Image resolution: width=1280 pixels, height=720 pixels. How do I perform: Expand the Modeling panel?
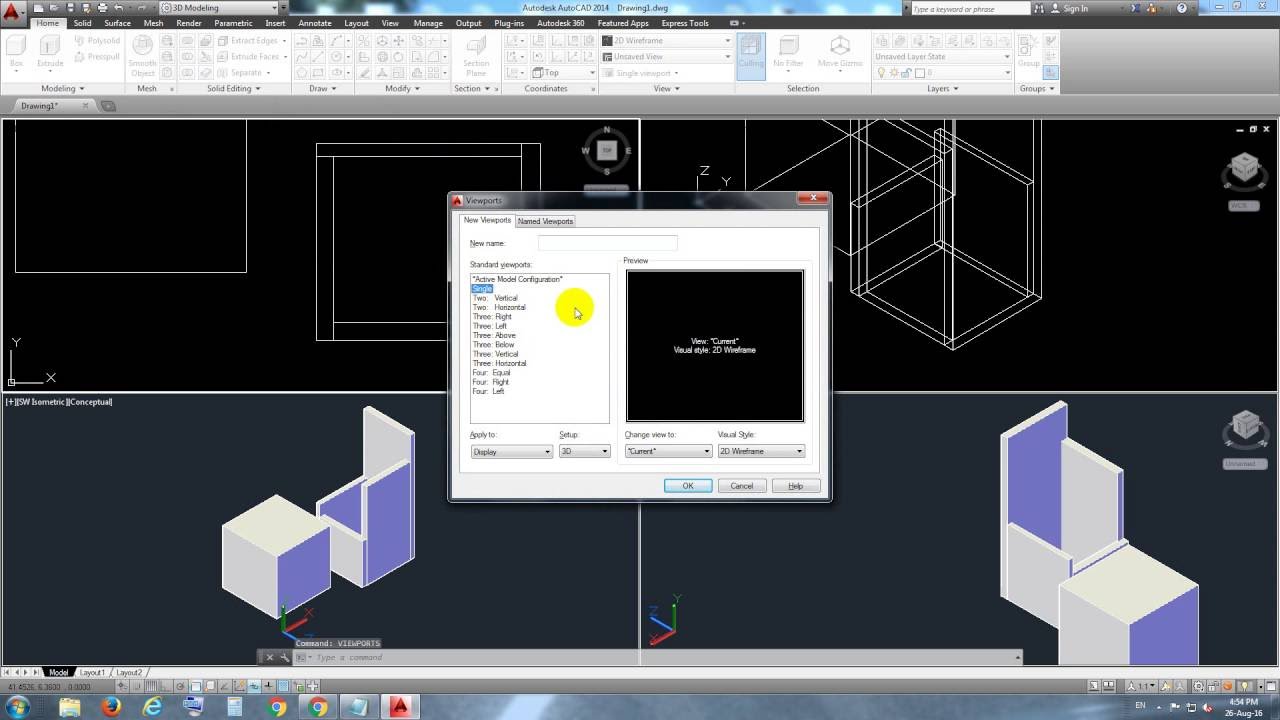point(62,89)
